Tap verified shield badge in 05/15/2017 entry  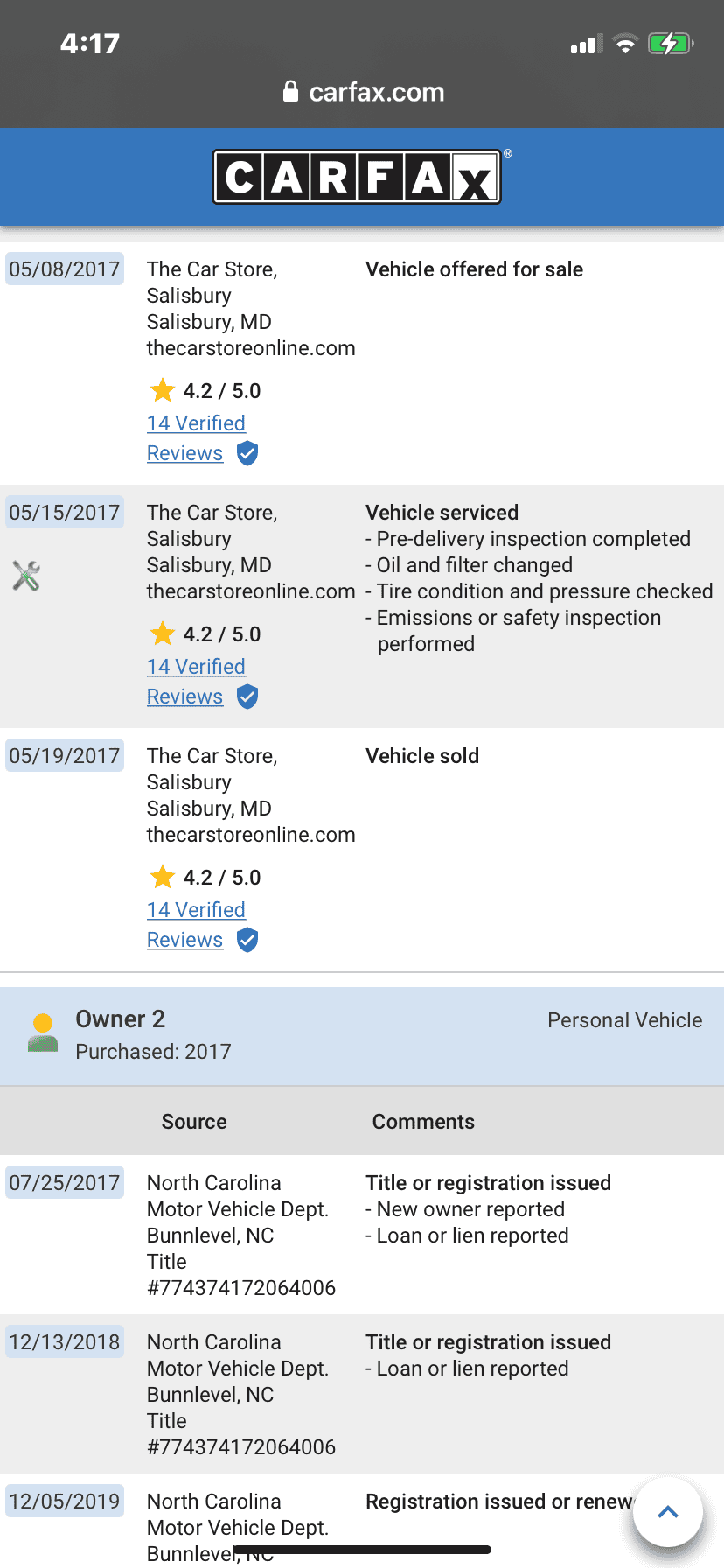[x=247, y=696]
